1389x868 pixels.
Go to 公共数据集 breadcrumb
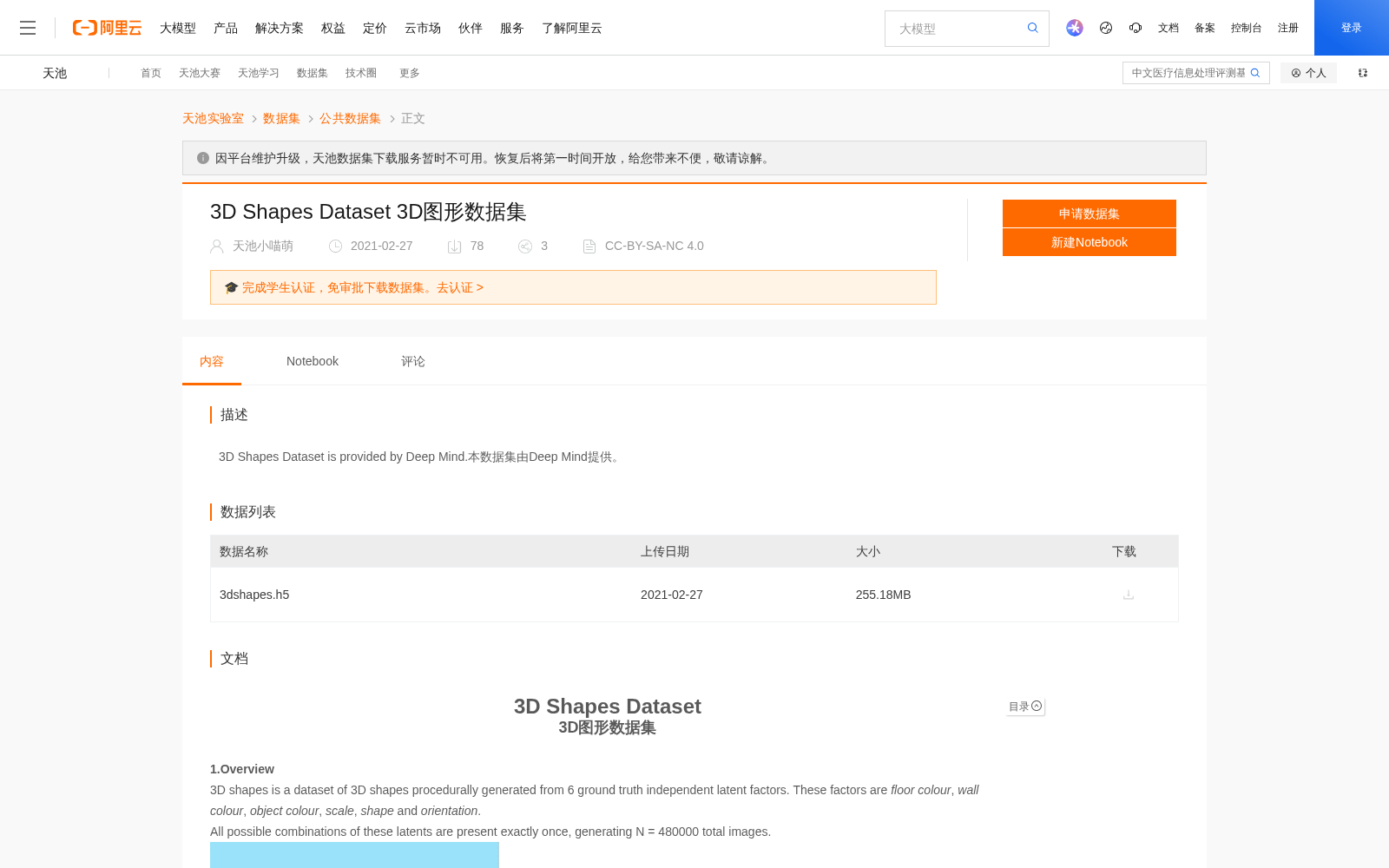tap(350, 118)
